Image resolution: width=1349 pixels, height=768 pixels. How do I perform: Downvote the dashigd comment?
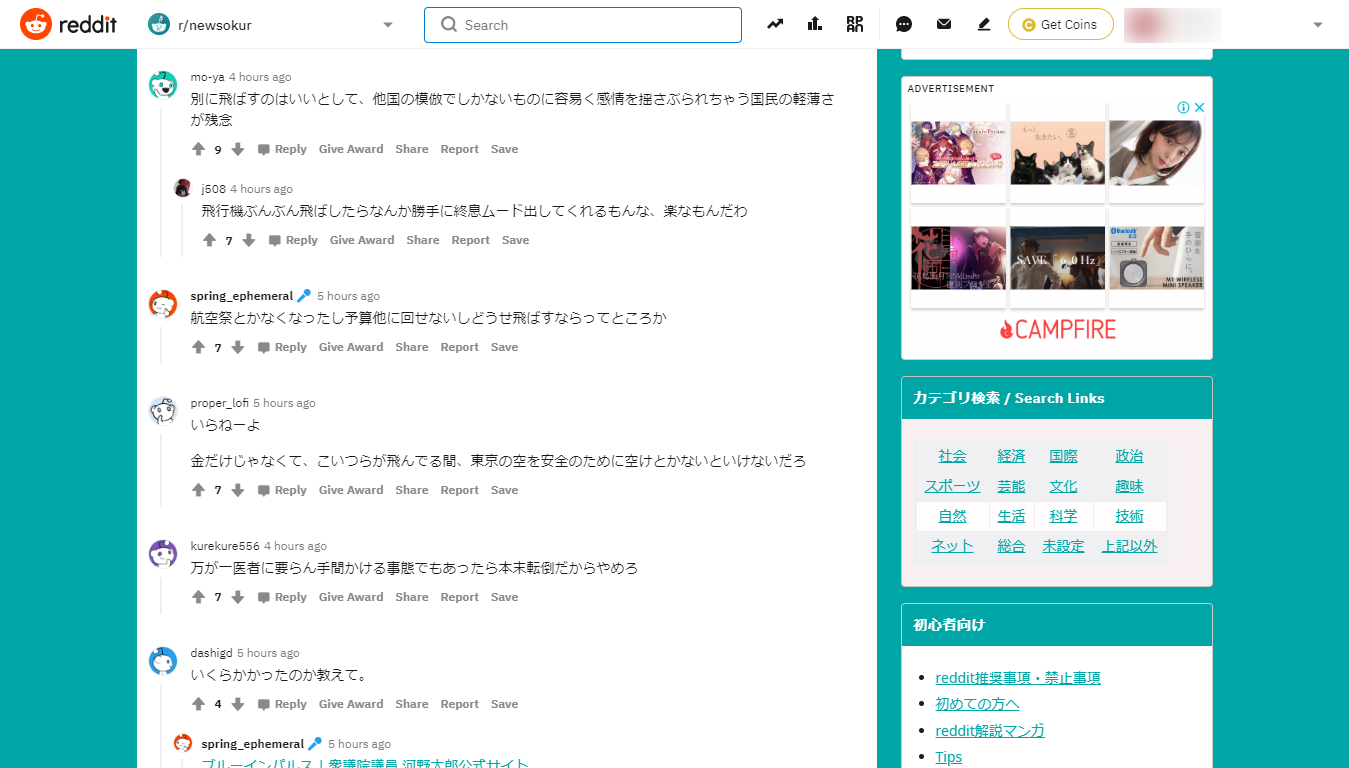coord(238,704)
